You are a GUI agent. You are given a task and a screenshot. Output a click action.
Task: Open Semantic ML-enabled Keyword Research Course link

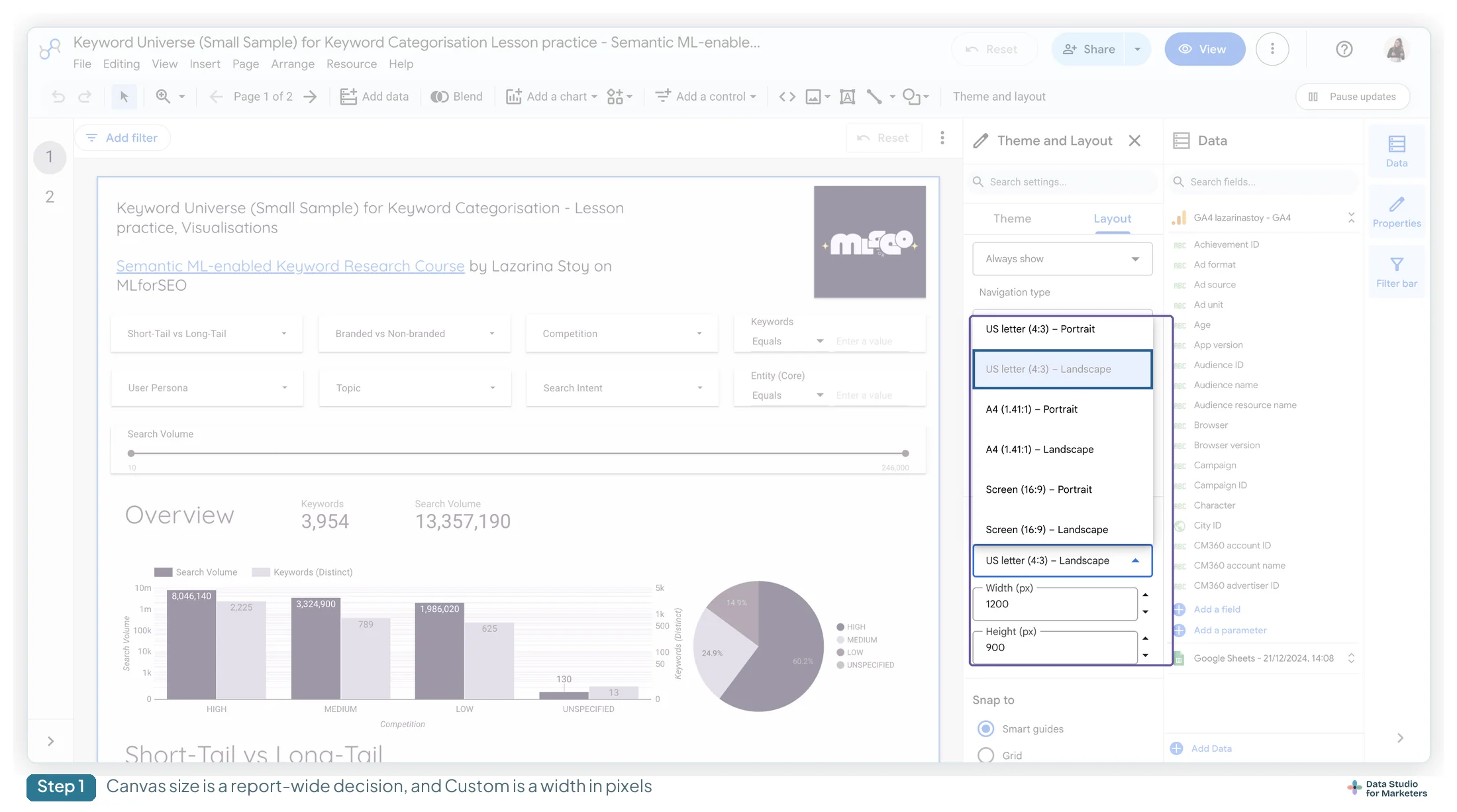click(x=290, y=266)
